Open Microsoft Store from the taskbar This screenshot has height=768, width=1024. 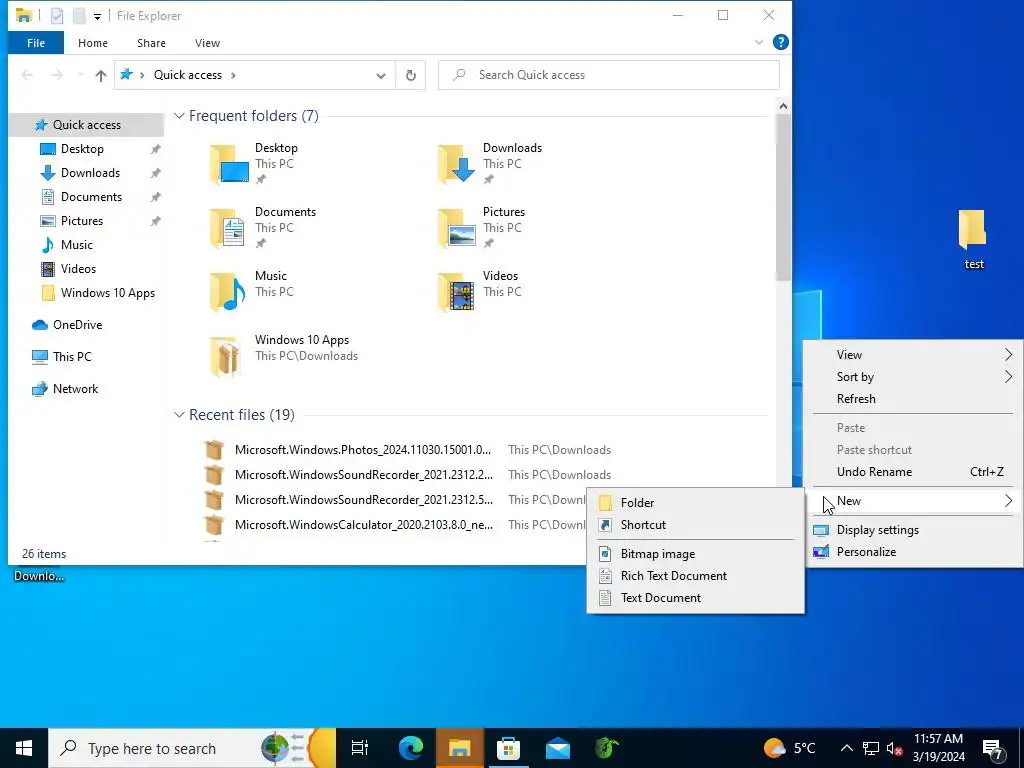(x=508, y=748)
